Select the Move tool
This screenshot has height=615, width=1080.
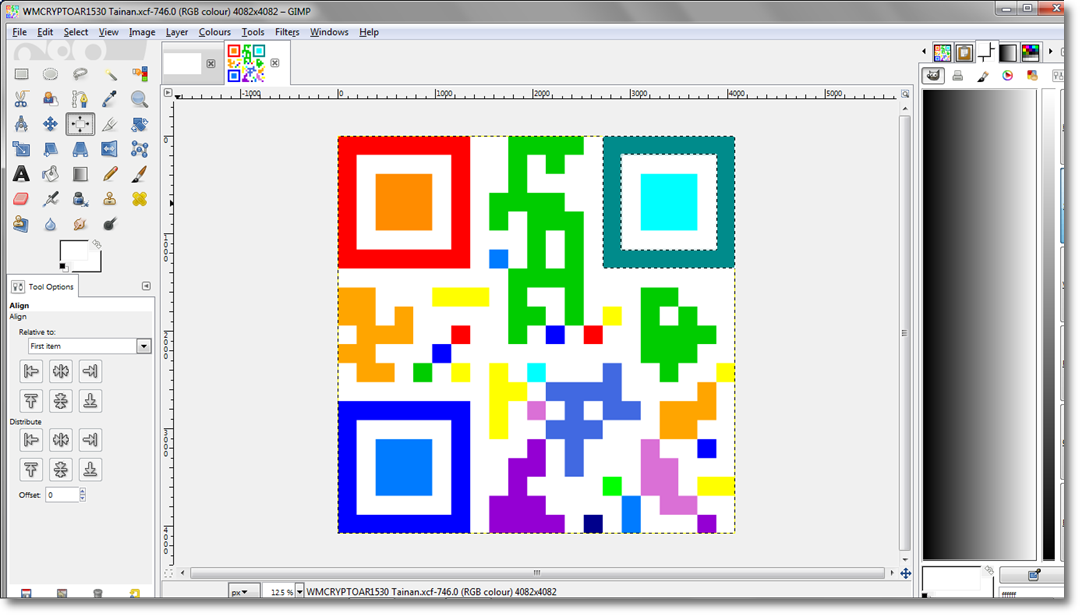pos(50,124)
